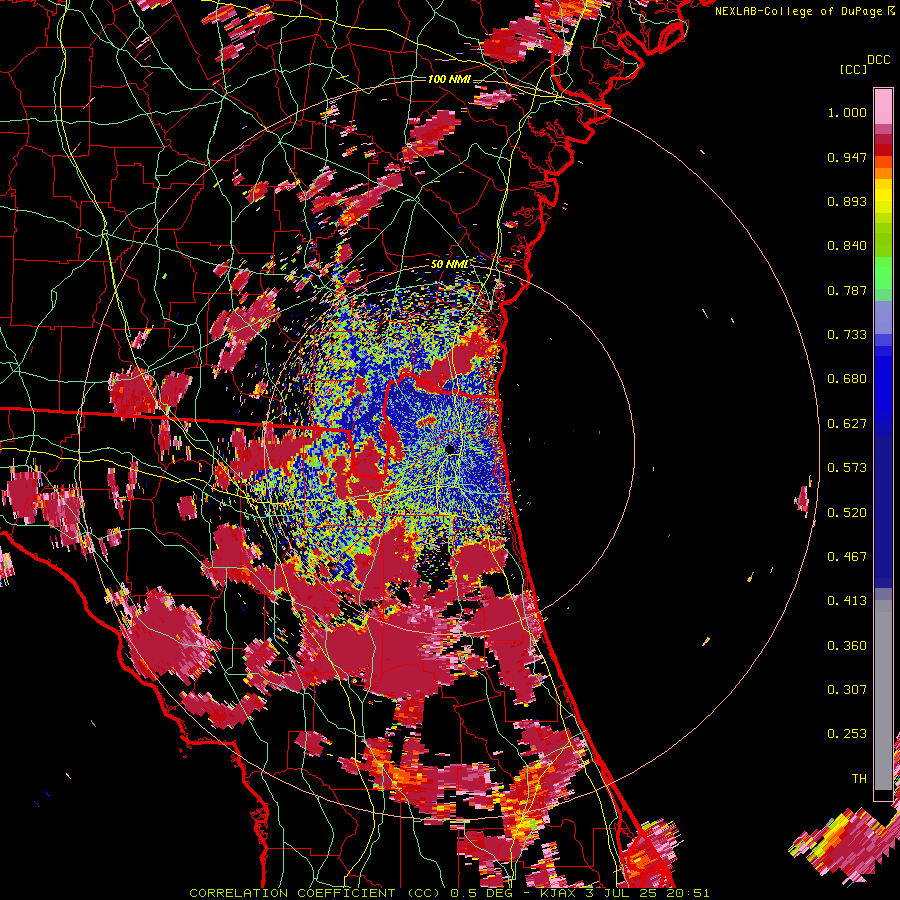900x900 pixels.
Task: Click the pink top segment of color bar
Action: click(883, 106)
